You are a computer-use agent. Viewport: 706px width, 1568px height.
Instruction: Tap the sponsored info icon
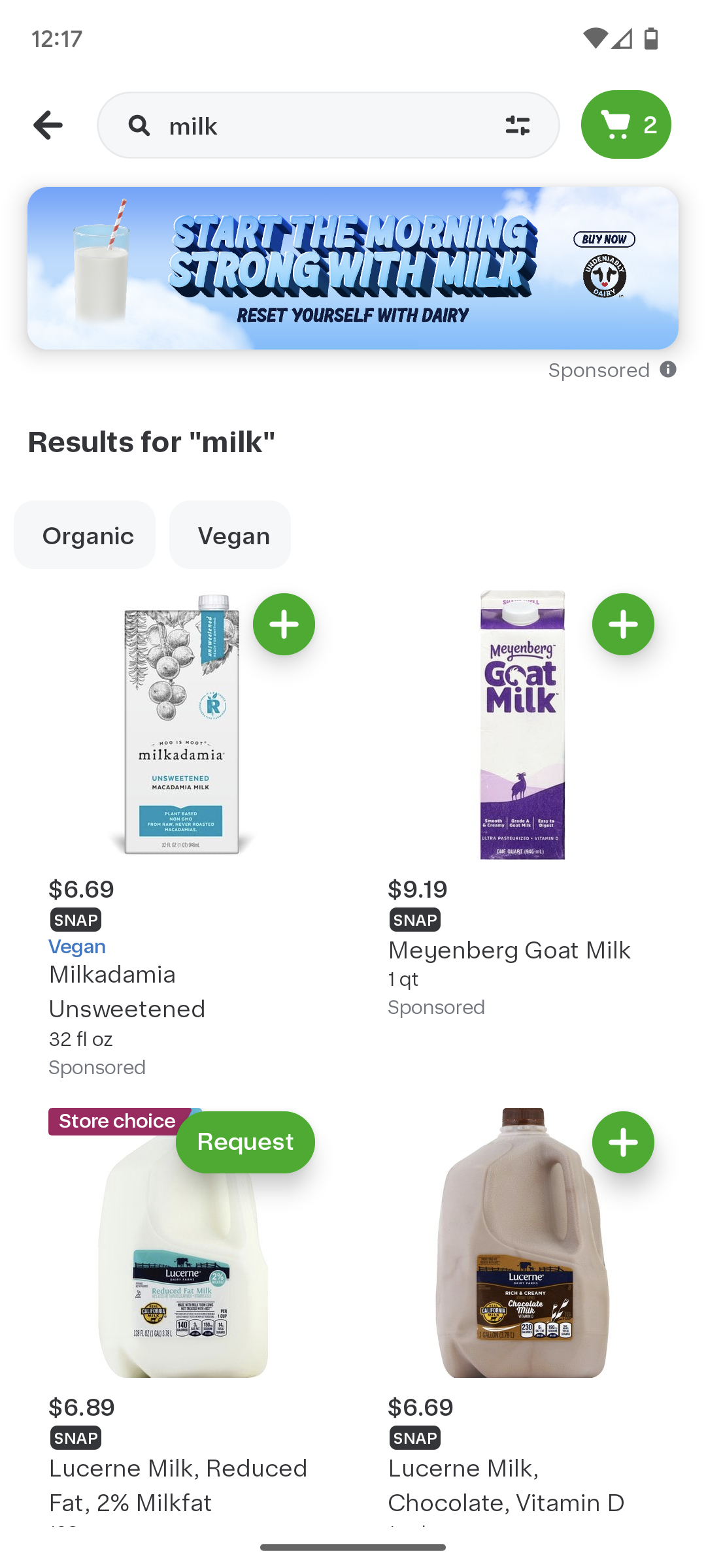tap(667, 370)
